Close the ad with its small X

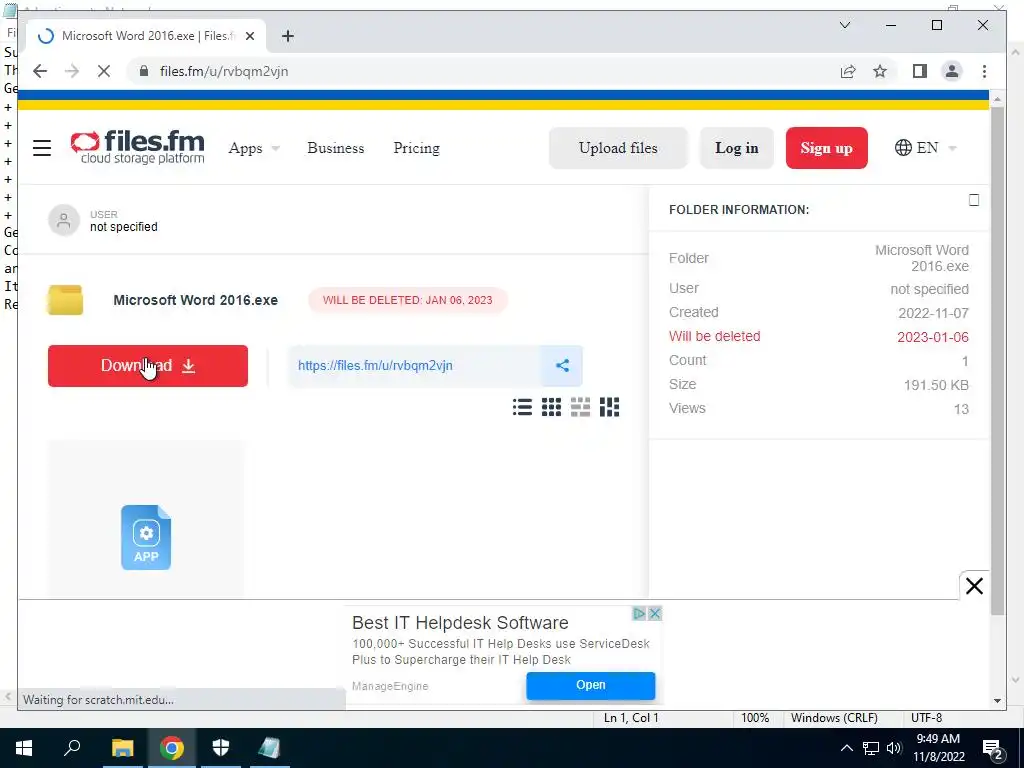click(x=655, y=613)
